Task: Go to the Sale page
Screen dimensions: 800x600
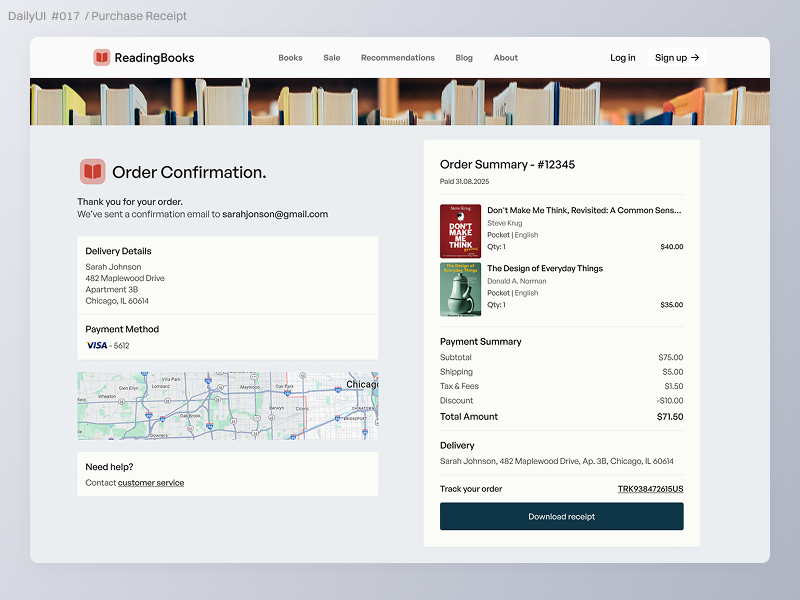Action: pyautogui.click(x=332, y=58)
